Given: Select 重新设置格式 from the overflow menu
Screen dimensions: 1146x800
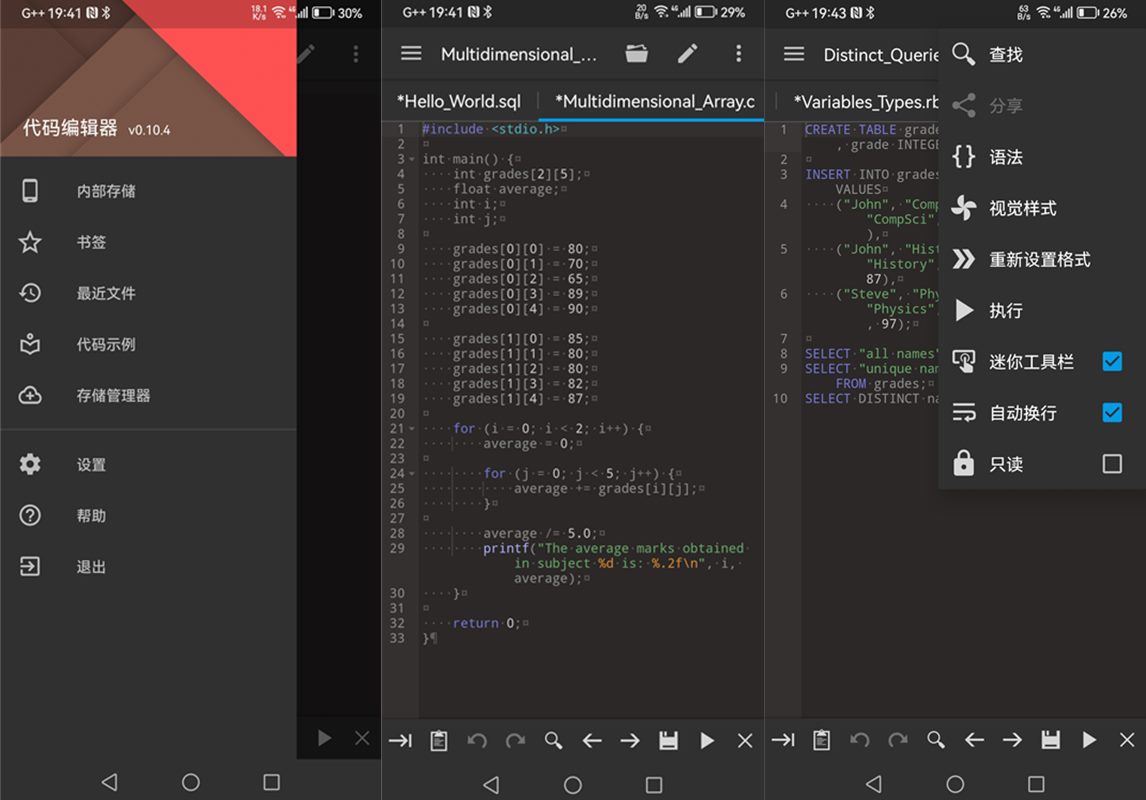Looking at the screenshot, I should [1039, 259].
